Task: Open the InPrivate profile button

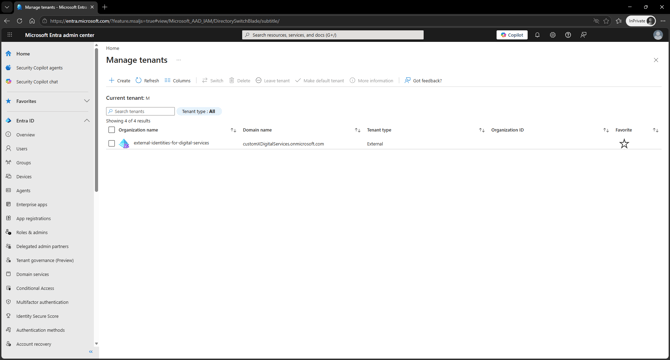Action: click(x=641, y=21)
